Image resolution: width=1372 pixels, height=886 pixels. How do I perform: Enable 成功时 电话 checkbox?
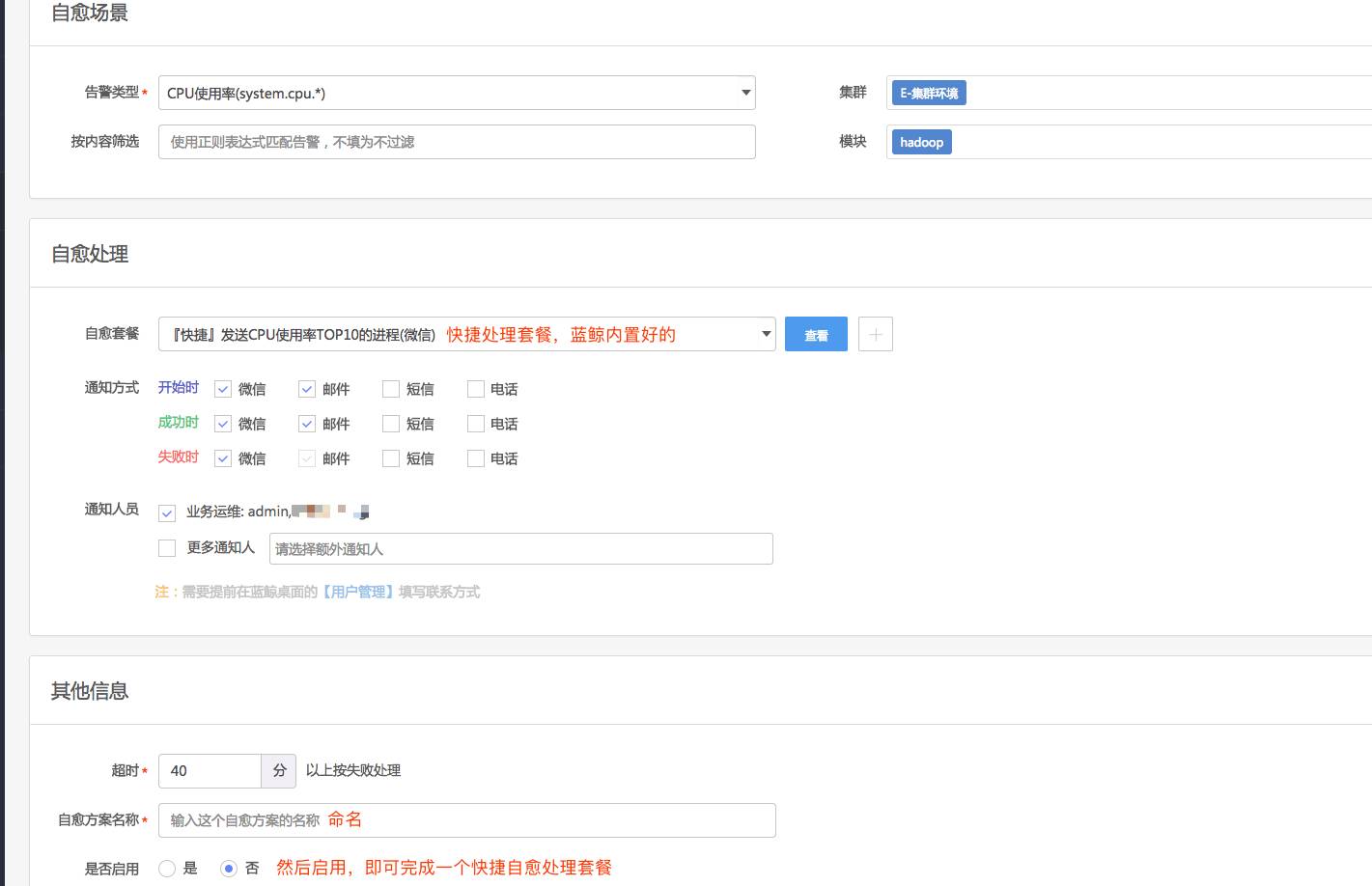[476, 424]
